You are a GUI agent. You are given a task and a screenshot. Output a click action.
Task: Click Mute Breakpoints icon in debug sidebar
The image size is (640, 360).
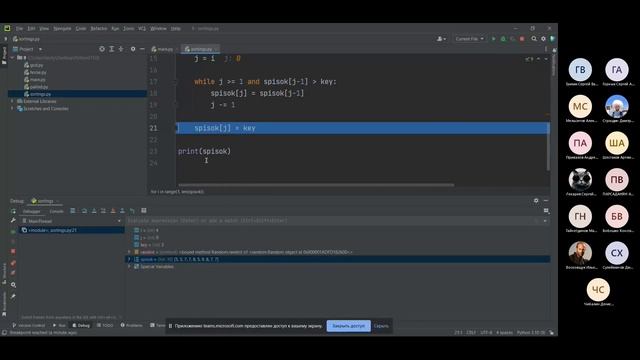point(13,272)
